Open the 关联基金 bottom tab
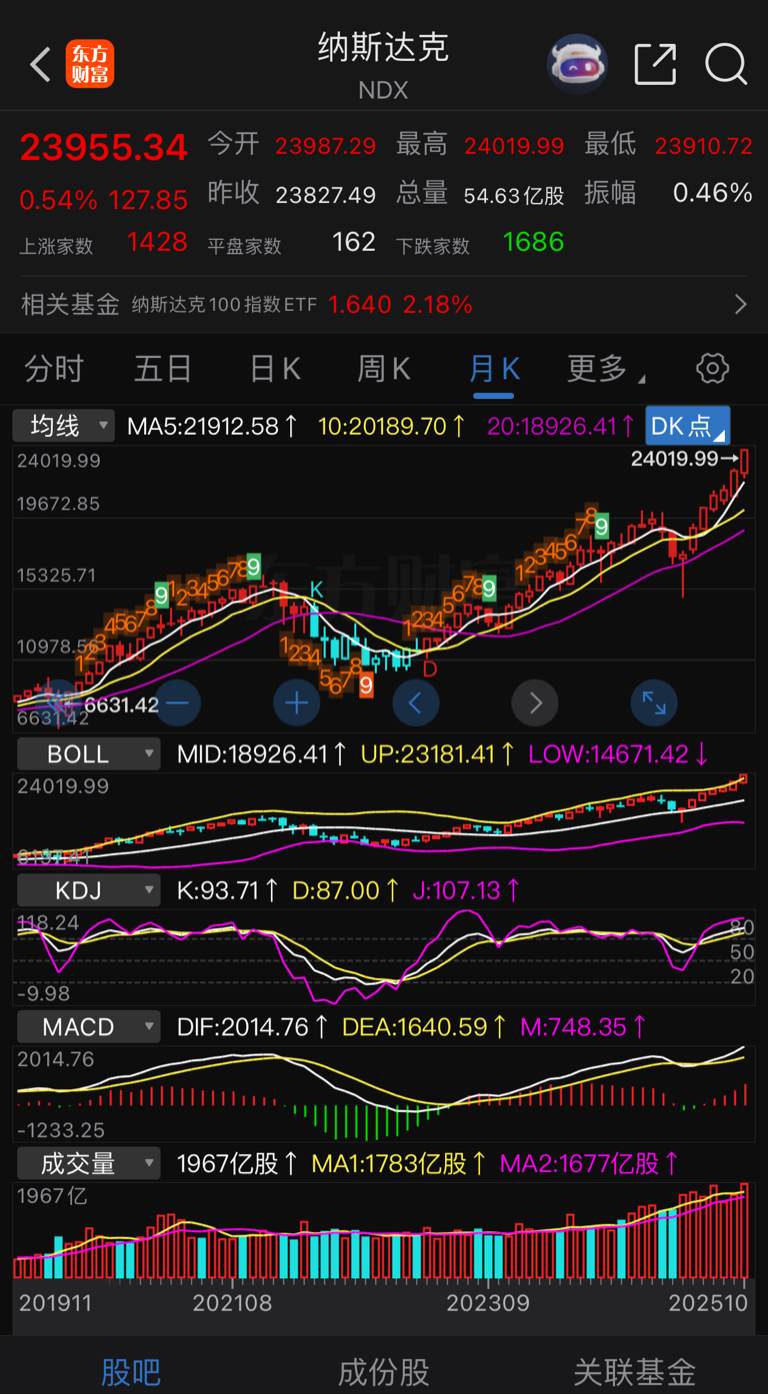The height and width of the screenshot is (1395, 768). click(x=635, y=1372)
